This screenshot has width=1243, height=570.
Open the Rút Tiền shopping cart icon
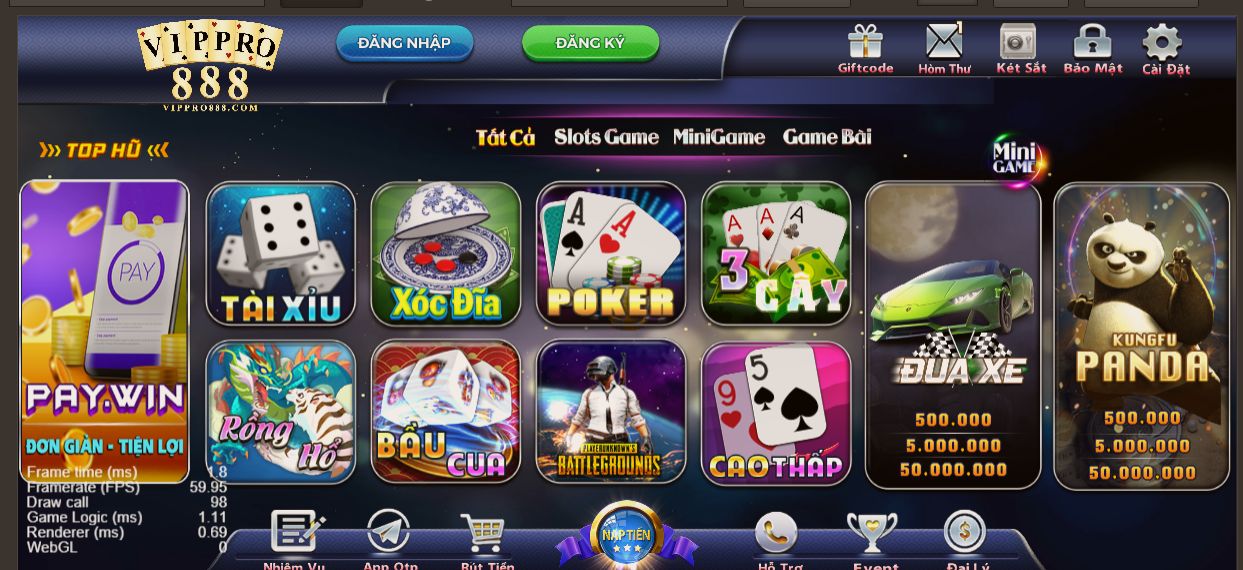(x=484, y=533)
